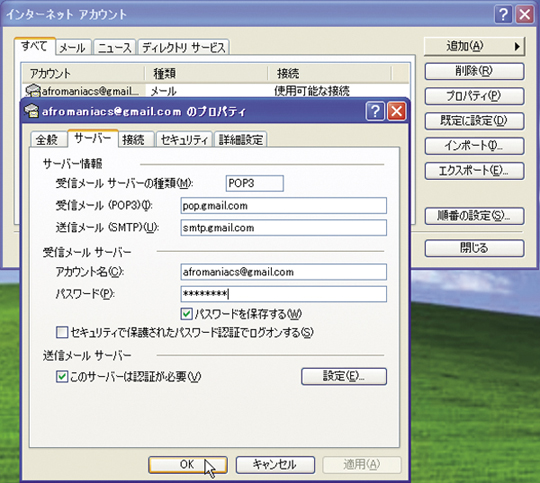Enable secure password authentication logon checkbox

(62, 332)
